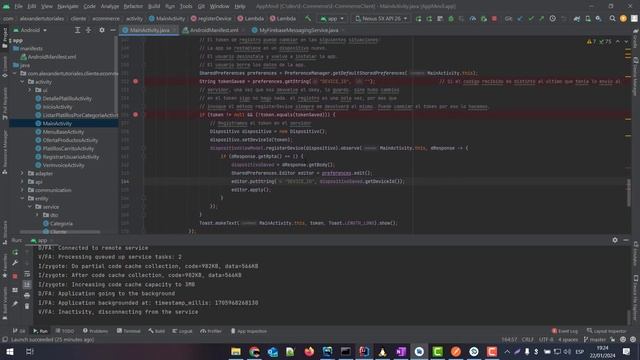640x360 pixels.
Task: Hide the Project panel minus icon
Action: pos(113,30)
